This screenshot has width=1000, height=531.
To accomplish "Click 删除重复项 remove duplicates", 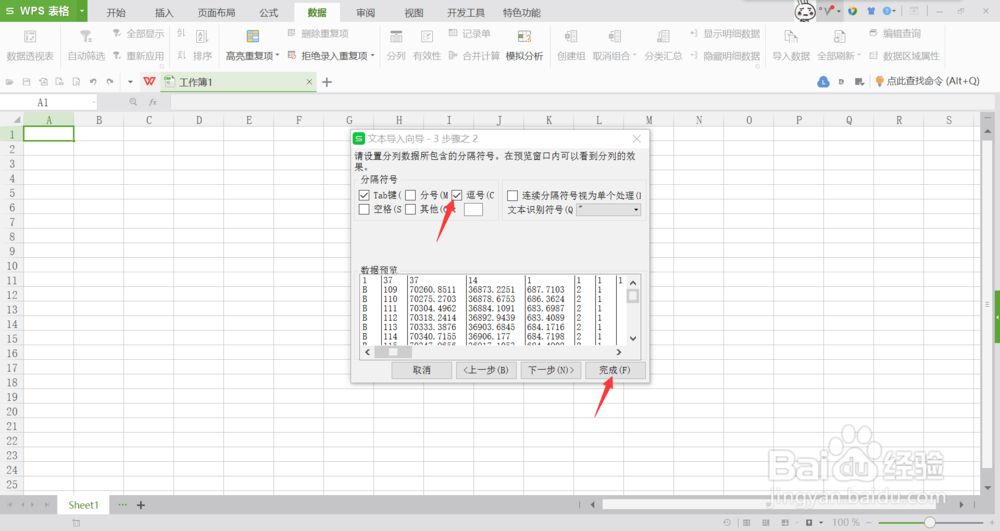I will pyautogui.click(x=318, y=33).
